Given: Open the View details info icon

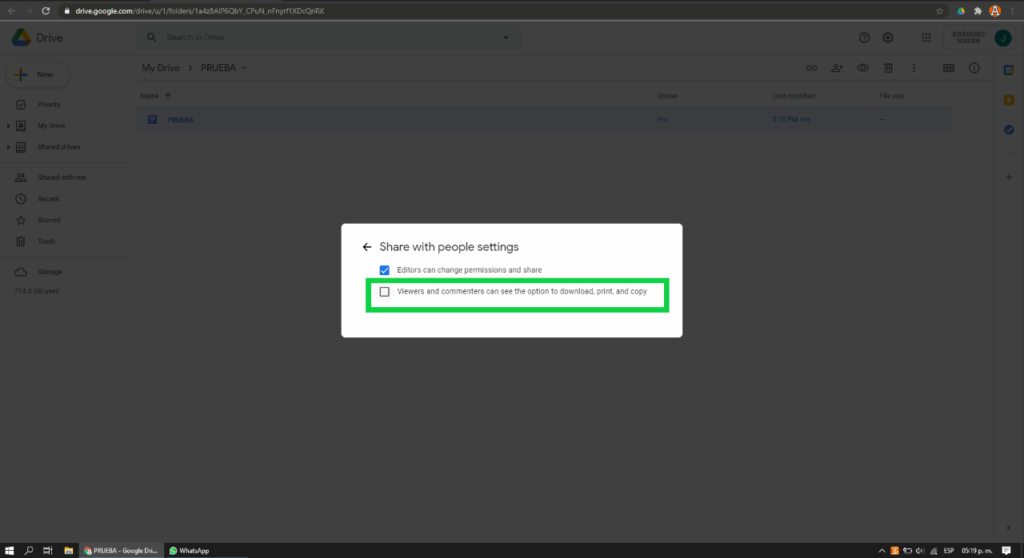Looking at the screenshot, I should click(x=974, y=68).
